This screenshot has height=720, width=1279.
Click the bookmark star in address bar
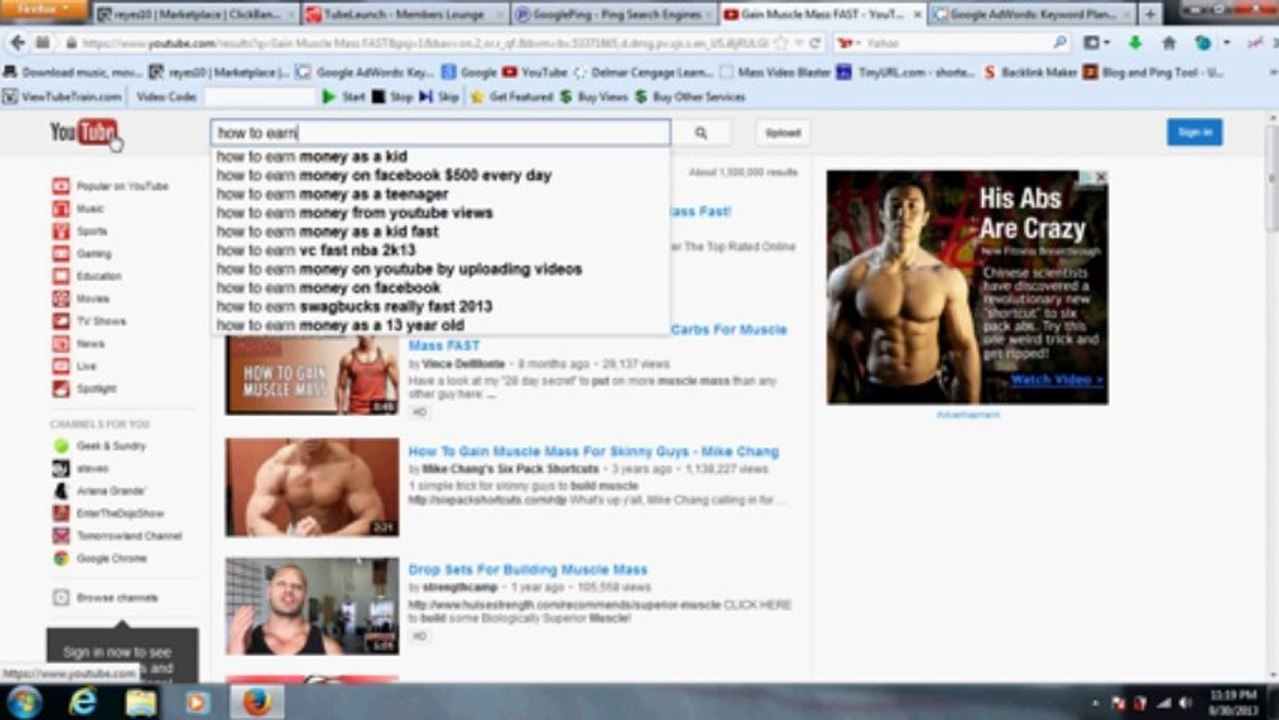(779, 44)
